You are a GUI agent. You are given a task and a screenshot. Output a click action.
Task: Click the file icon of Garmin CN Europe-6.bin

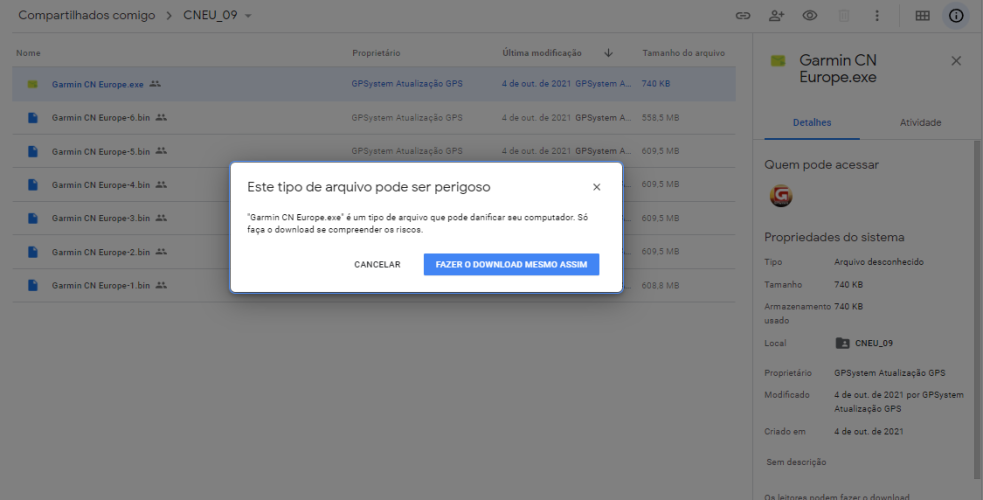click(x=33, y=118)
